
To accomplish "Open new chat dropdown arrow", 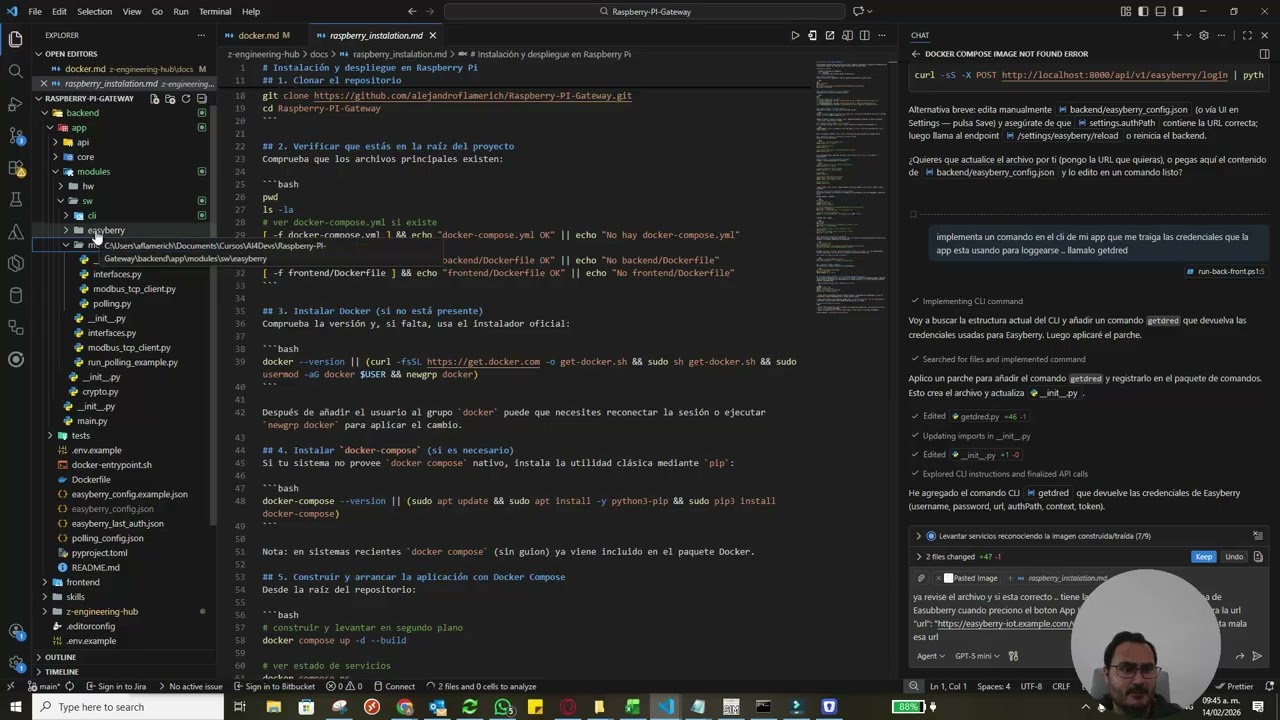I will (1188, 35).
